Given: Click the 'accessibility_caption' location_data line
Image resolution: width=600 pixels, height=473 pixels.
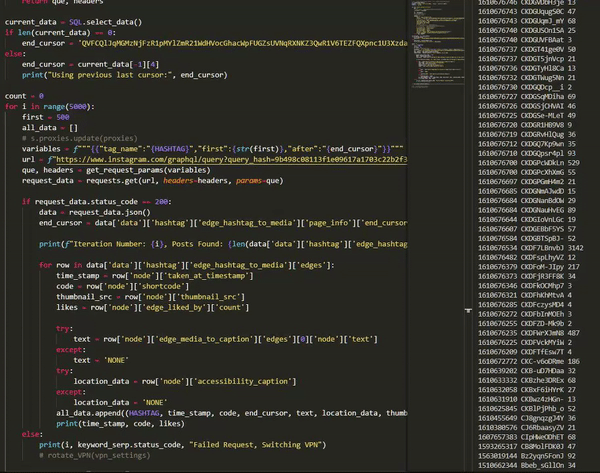Looking at the screenshot, I should tap(185, 382).
